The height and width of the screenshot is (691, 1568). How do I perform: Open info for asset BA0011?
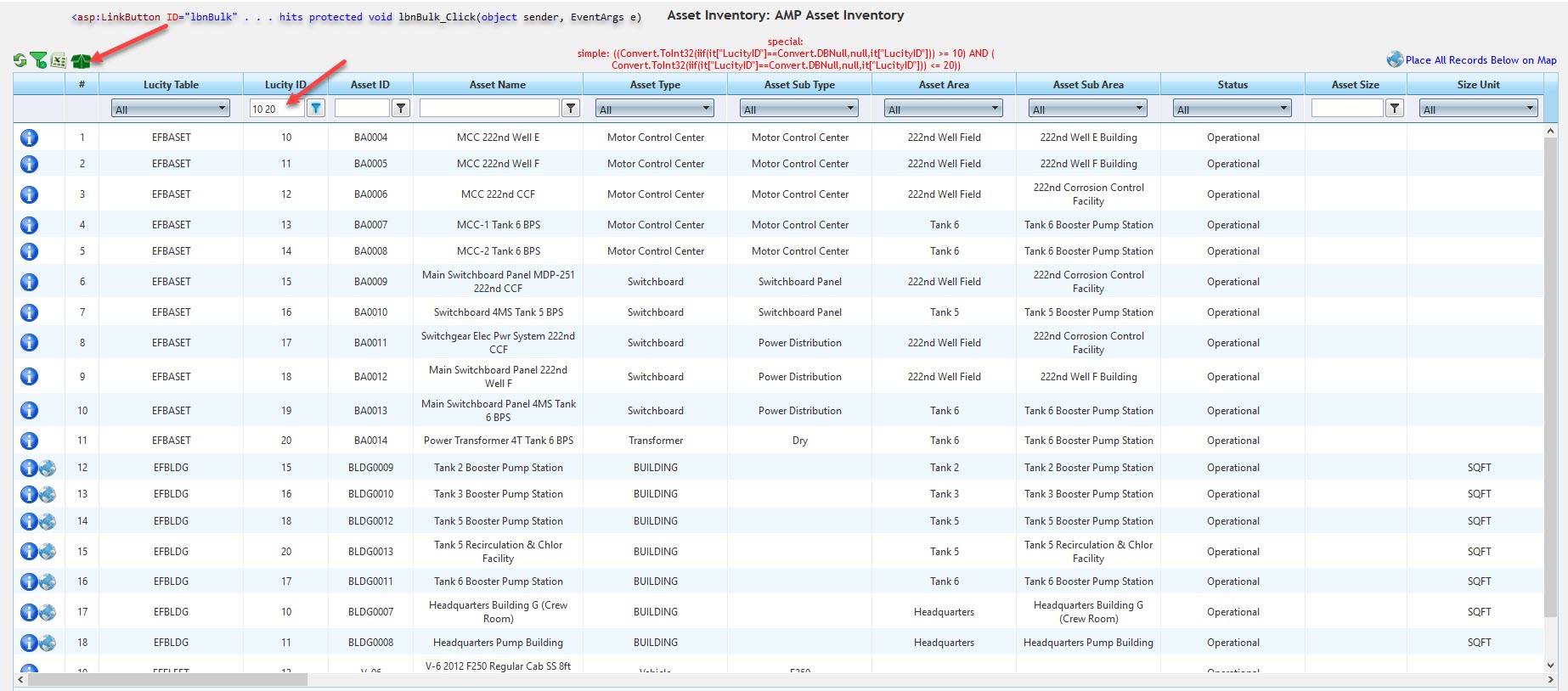click(29, 343)
